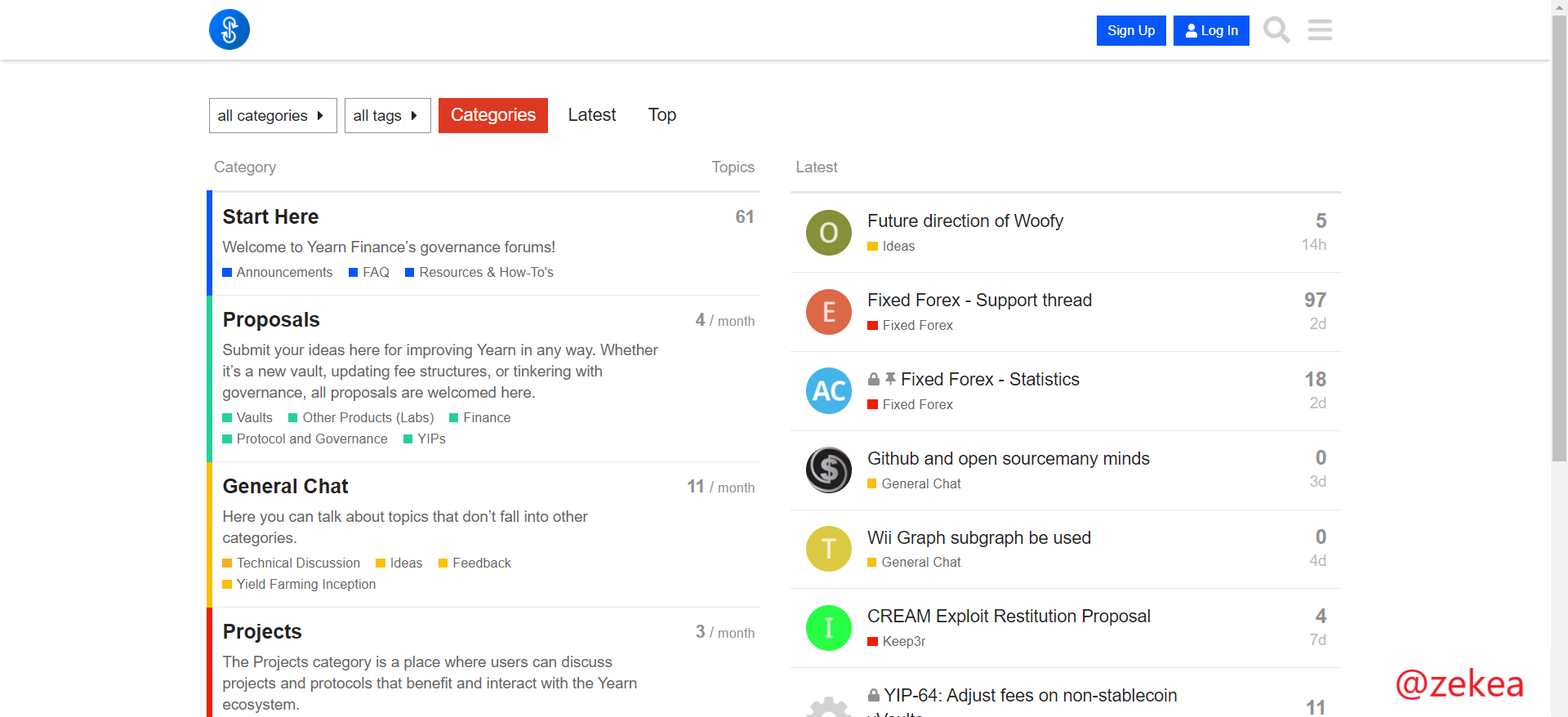Click General Chat tag under Wii Graph topic
This screenshot has width=1568, height=717.
click(x=914, y=562)
